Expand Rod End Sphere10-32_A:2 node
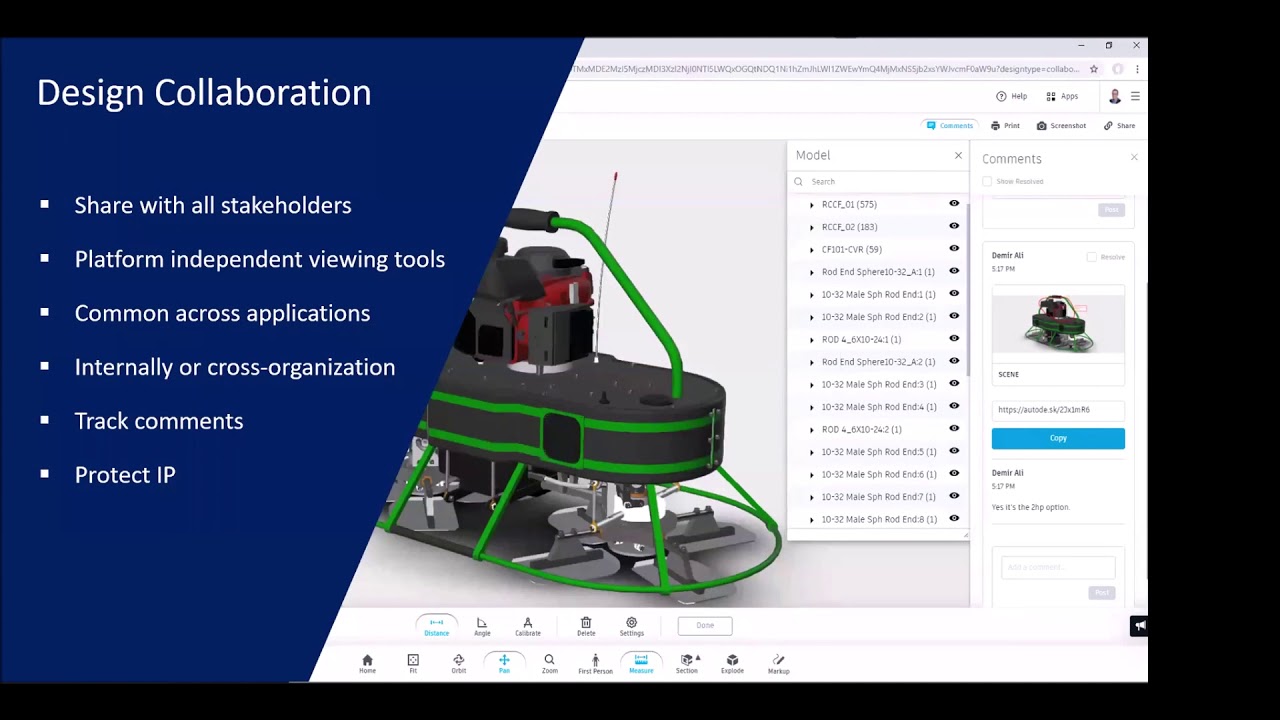This screenshot has height=720, width=1280. tap(812, 362)
